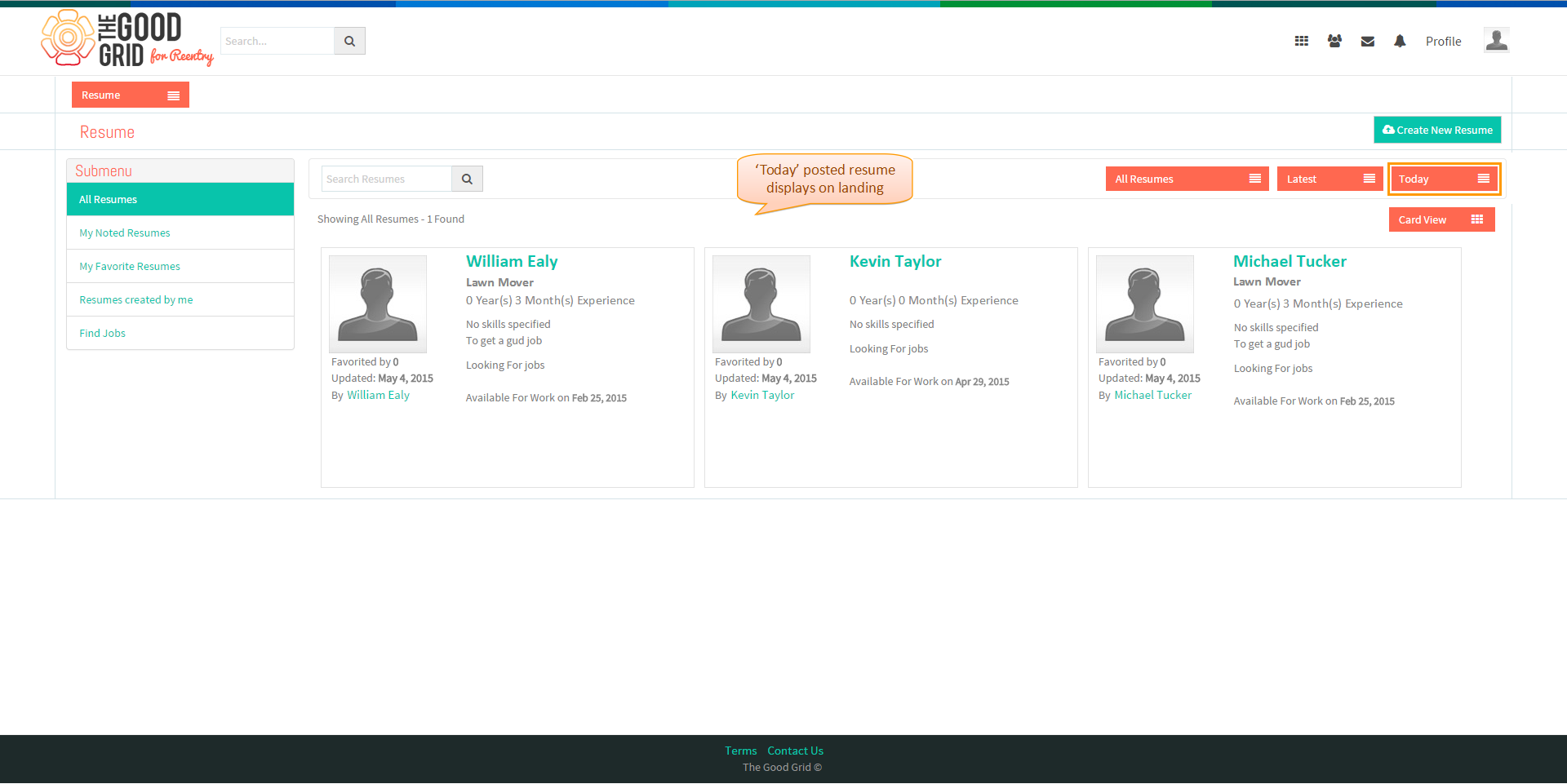Open the Resume dropdown menu

click(131, 95)
